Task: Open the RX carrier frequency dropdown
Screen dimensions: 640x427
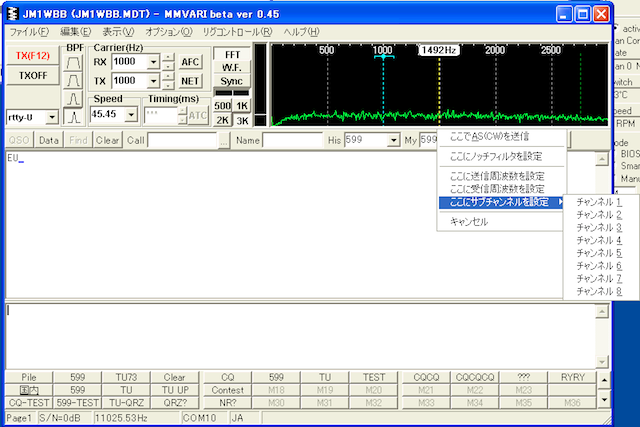Action: pos(153,62)
